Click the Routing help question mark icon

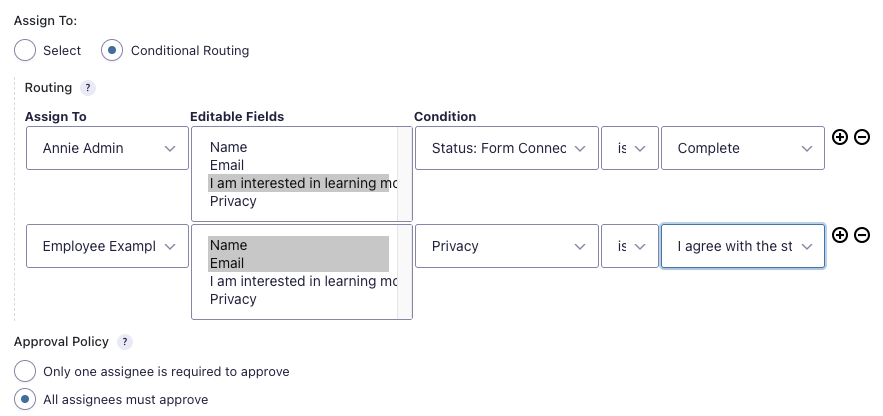point(87,88)
